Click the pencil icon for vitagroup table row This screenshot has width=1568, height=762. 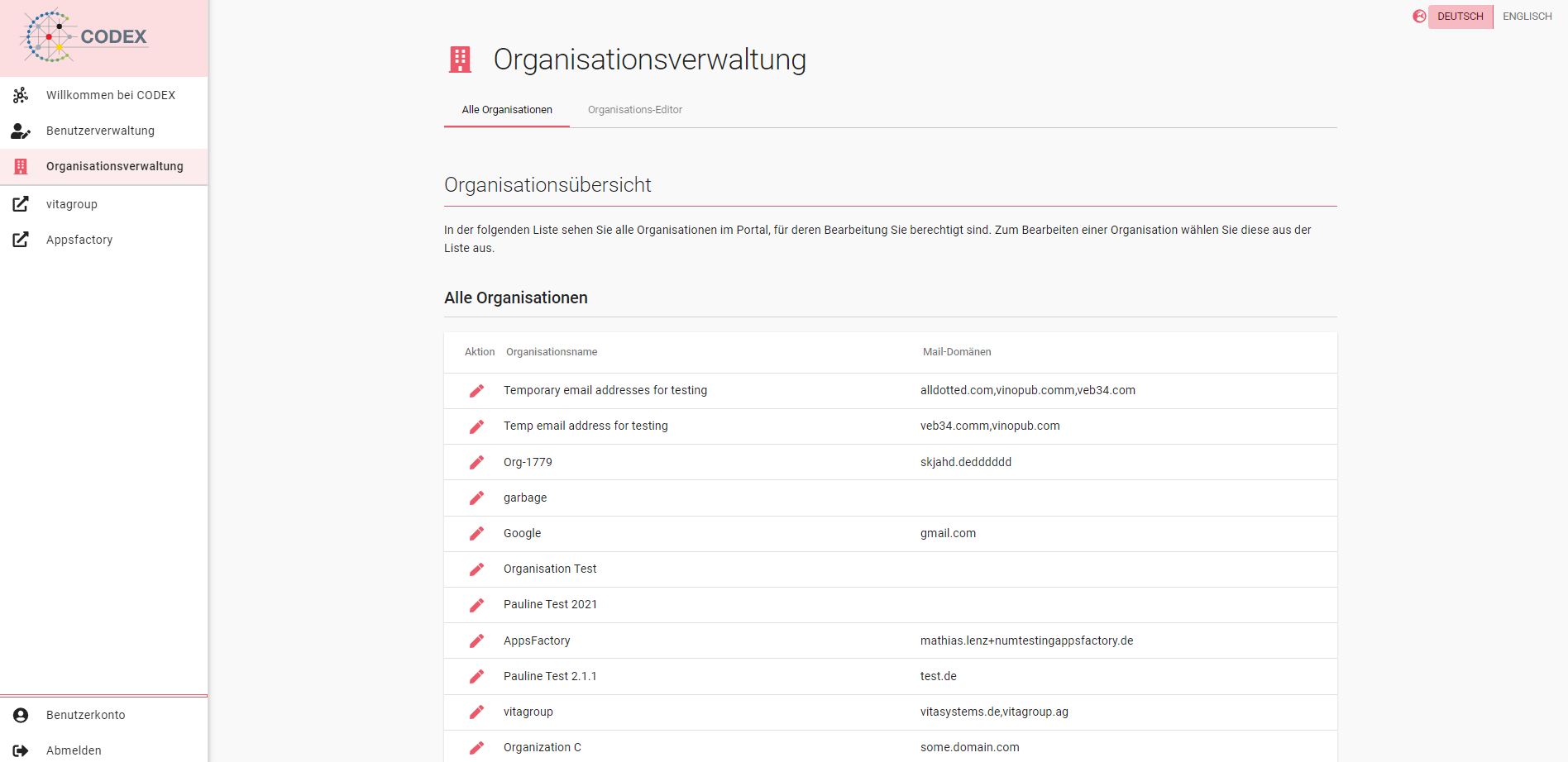tap(476, 712)
